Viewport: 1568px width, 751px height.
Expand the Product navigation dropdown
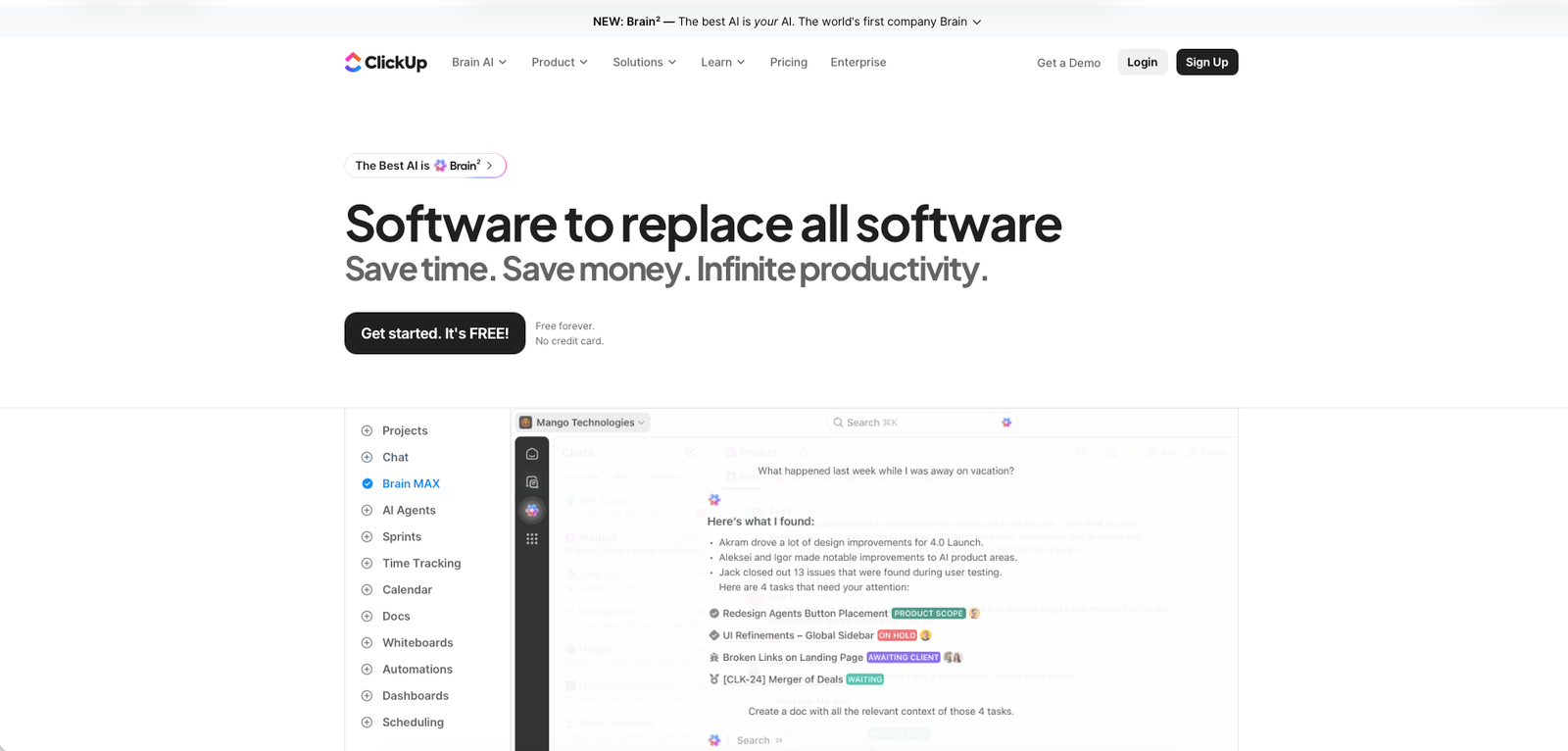pos(560,62)
